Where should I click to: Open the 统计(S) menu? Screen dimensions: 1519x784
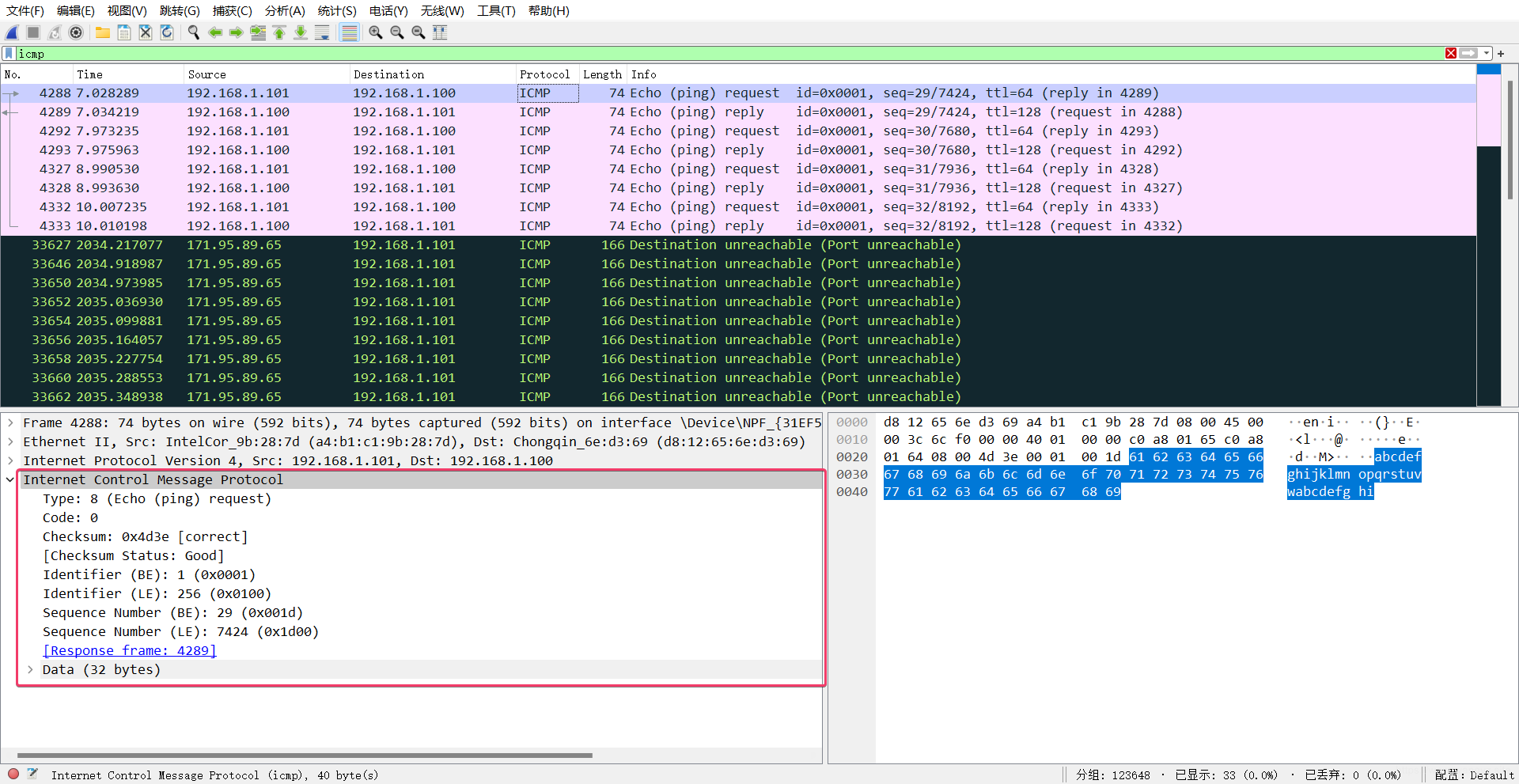337,10
